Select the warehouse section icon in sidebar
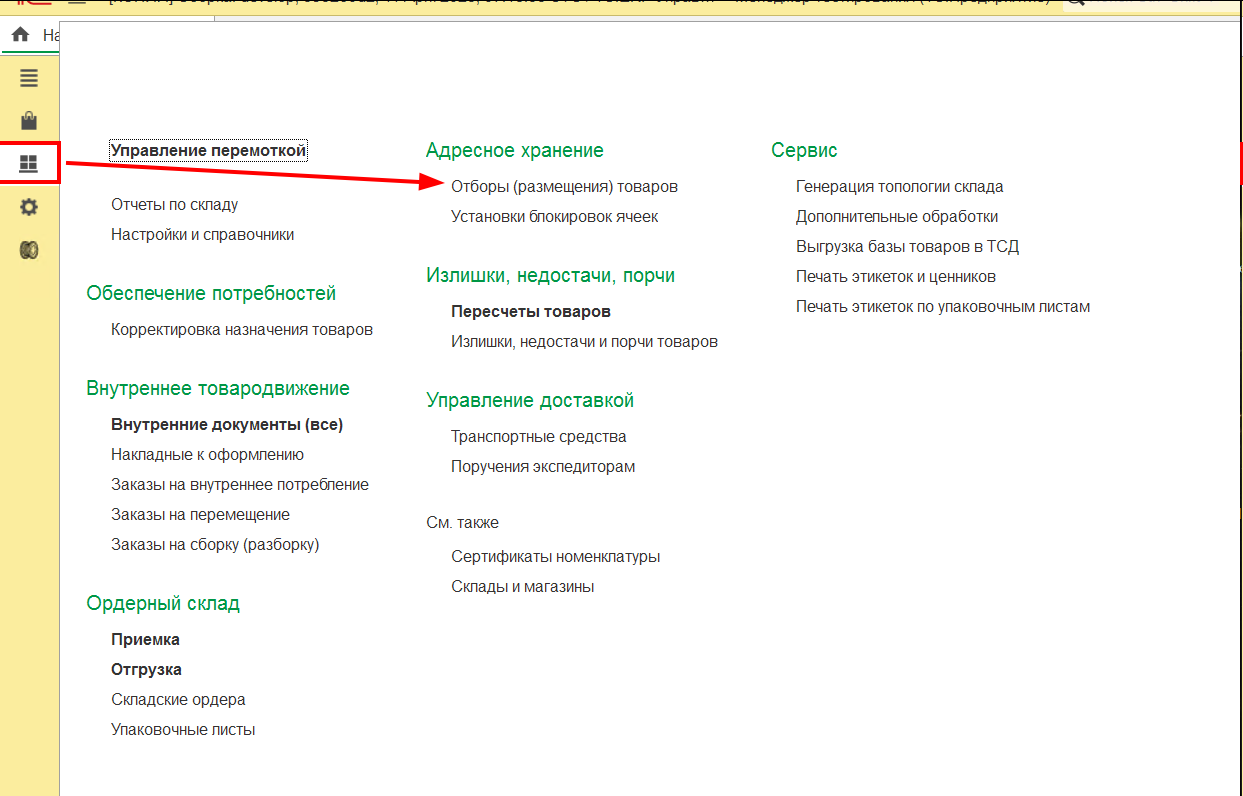 [x=29, y=163]
